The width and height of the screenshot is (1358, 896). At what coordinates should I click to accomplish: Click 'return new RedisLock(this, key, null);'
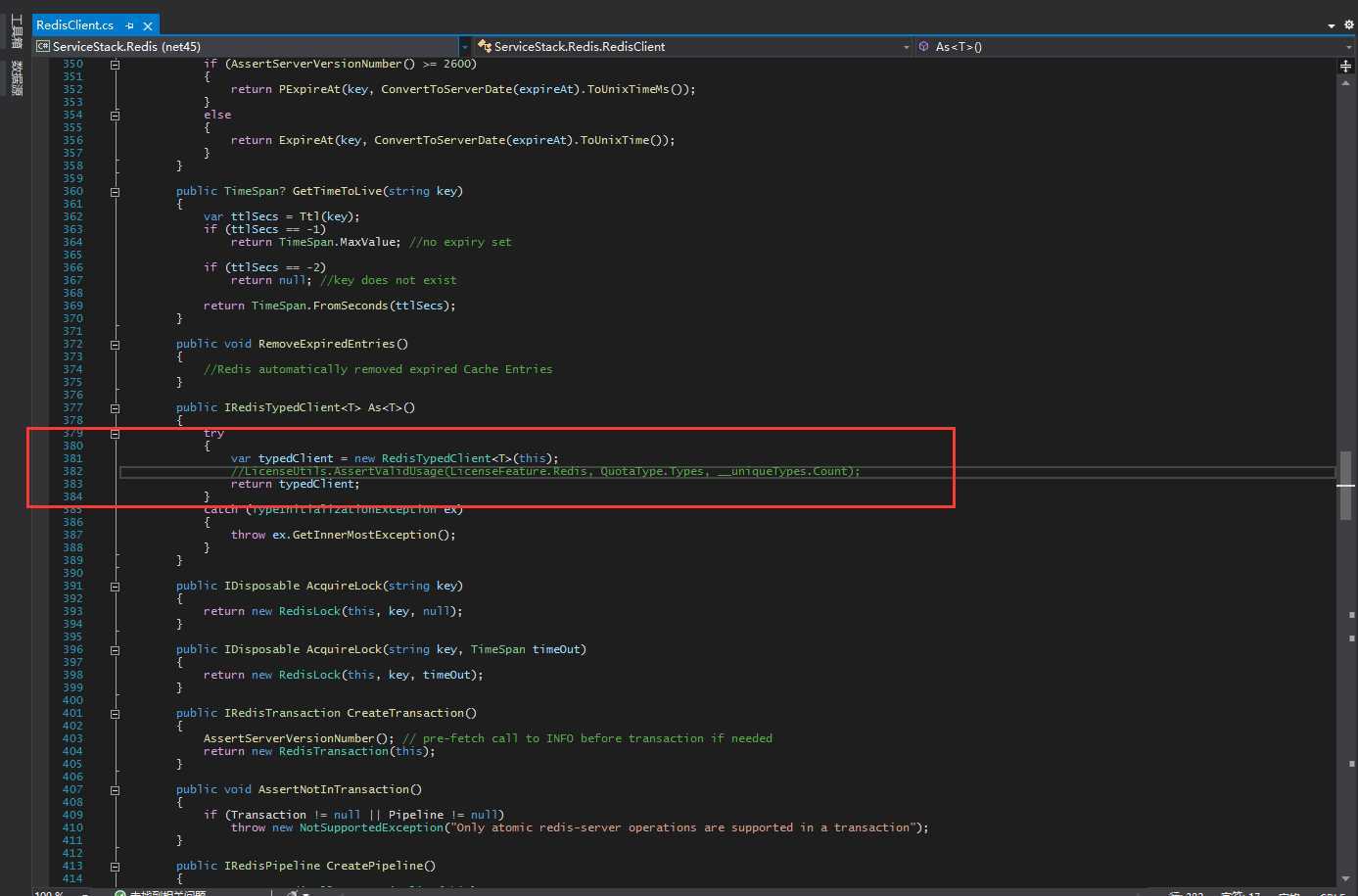333,611
